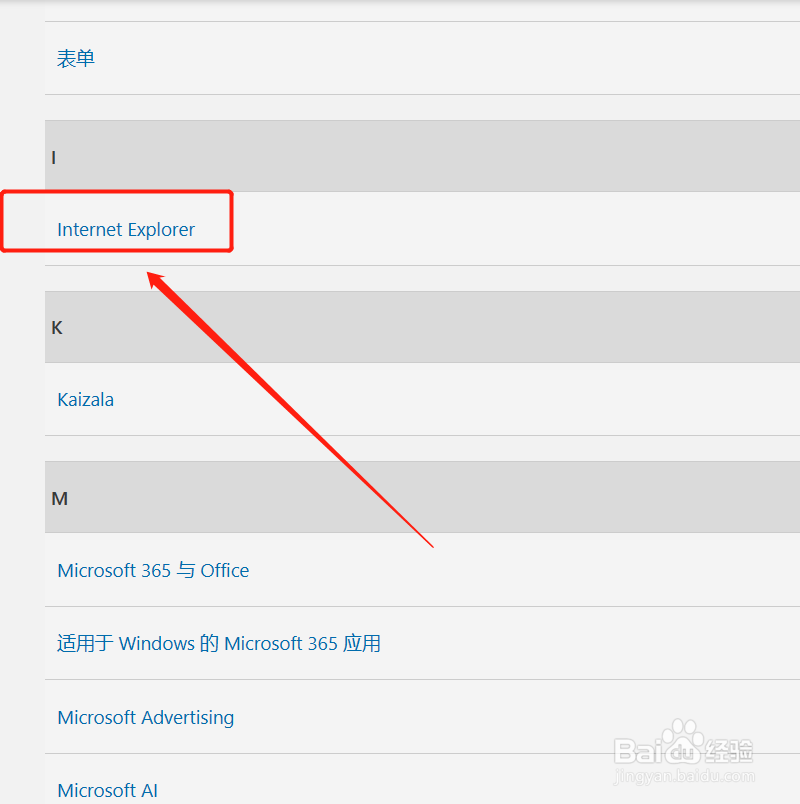Open 适用于 Windows 的 Microsoft 365 应用 link

219,644
